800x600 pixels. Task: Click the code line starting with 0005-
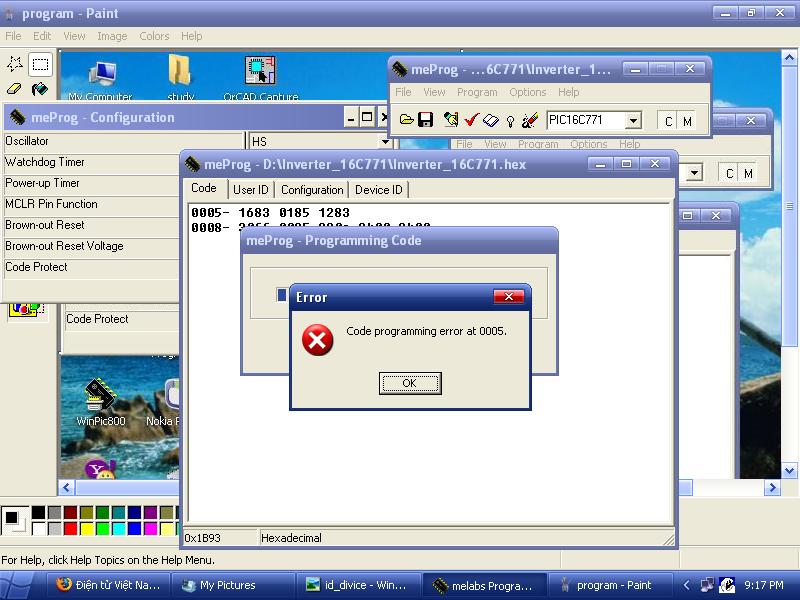click(270, 213)
